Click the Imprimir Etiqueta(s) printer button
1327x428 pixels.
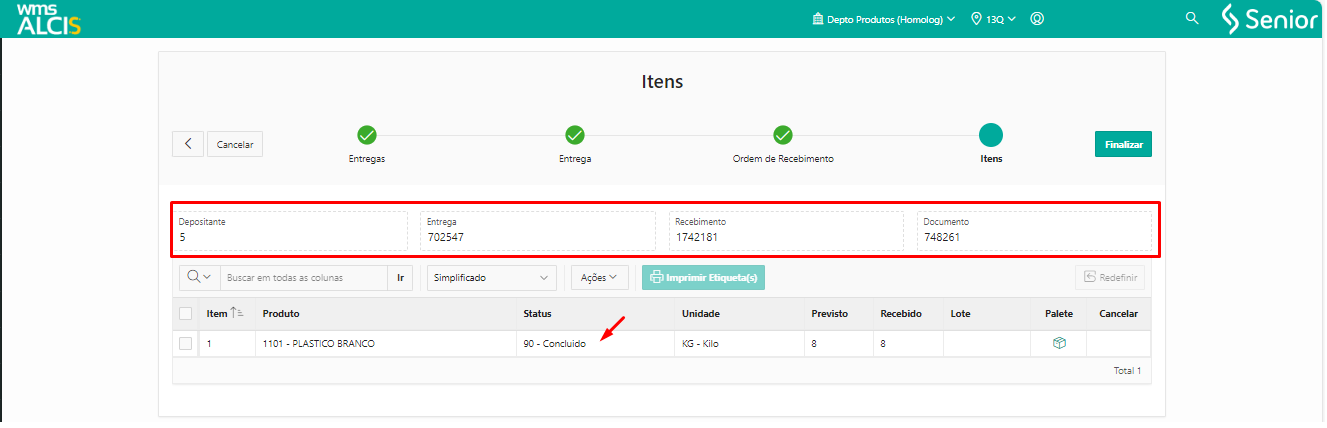[703, 277]
